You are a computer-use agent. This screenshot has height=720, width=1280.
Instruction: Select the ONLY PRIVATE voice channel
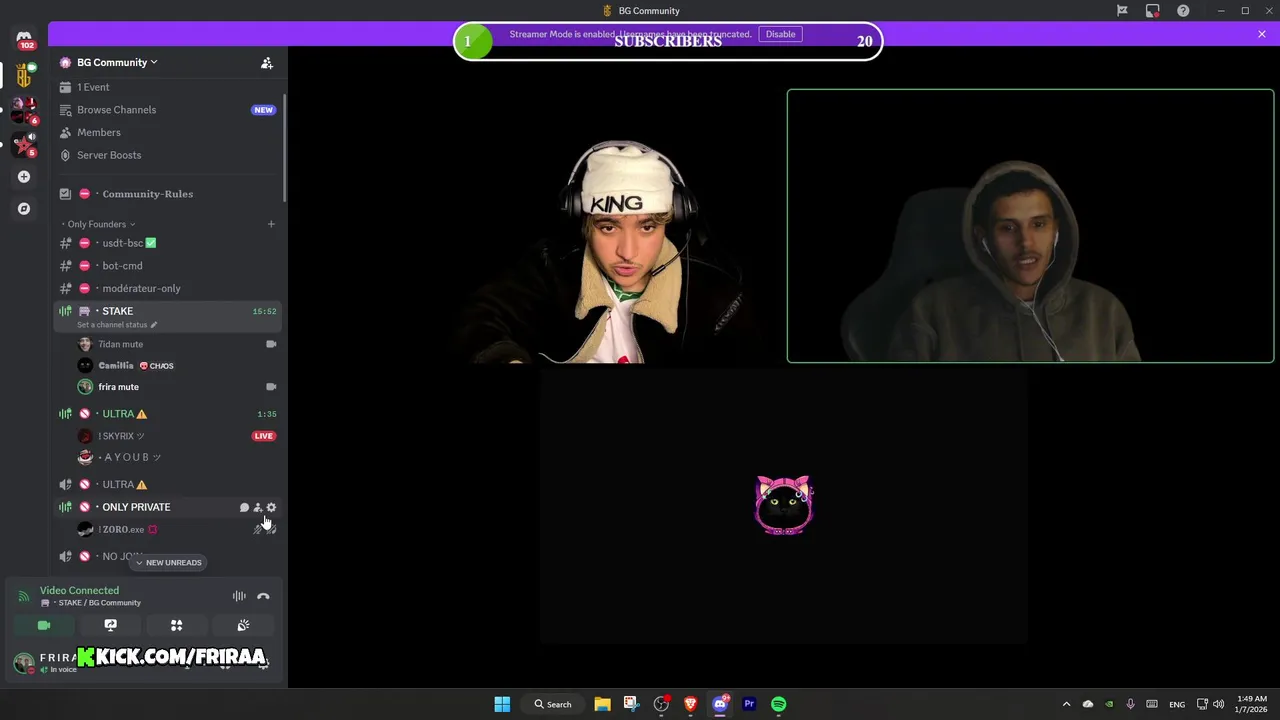pos(168,507)
